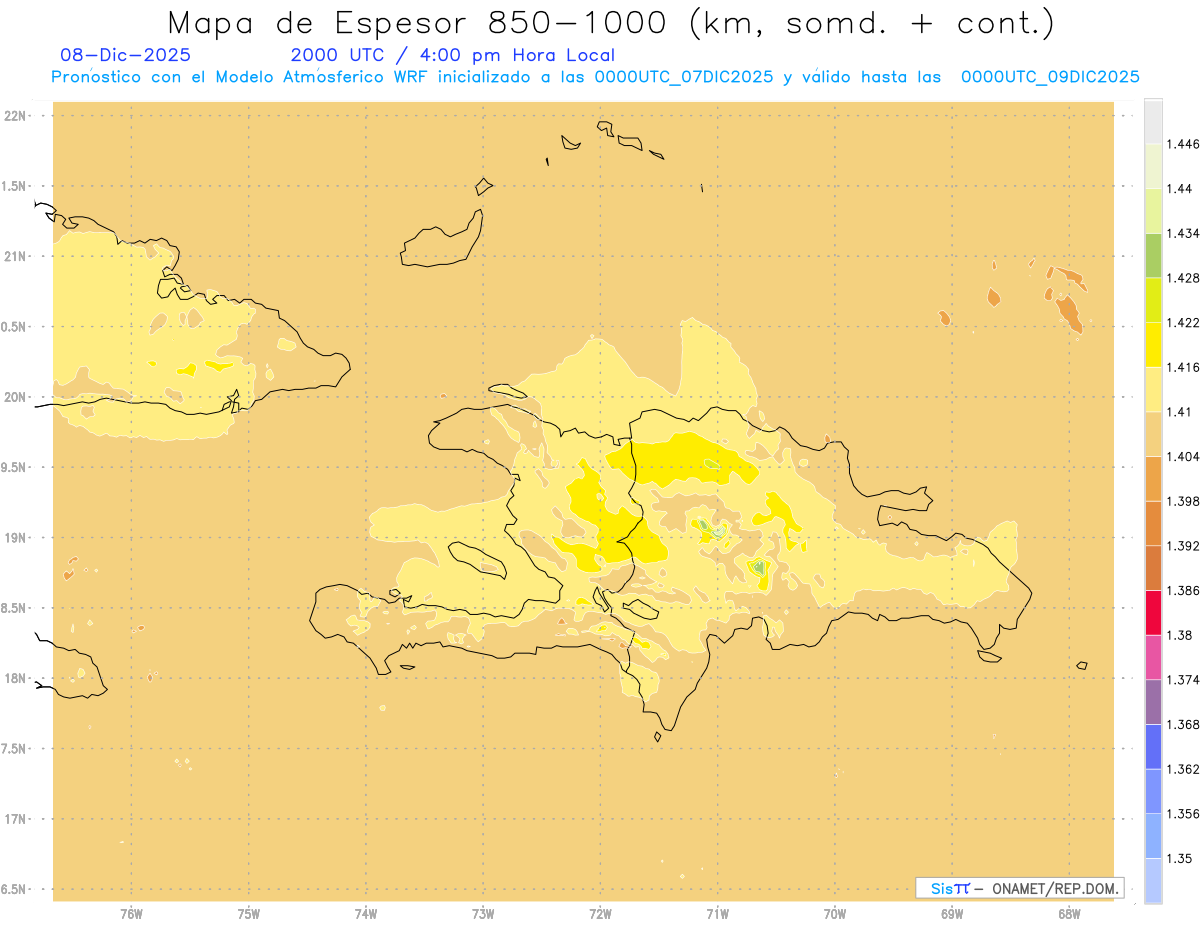Click the colorbar value 1.434
The height and width of the screenshot is (927, 1200).
pos(1185,233)
